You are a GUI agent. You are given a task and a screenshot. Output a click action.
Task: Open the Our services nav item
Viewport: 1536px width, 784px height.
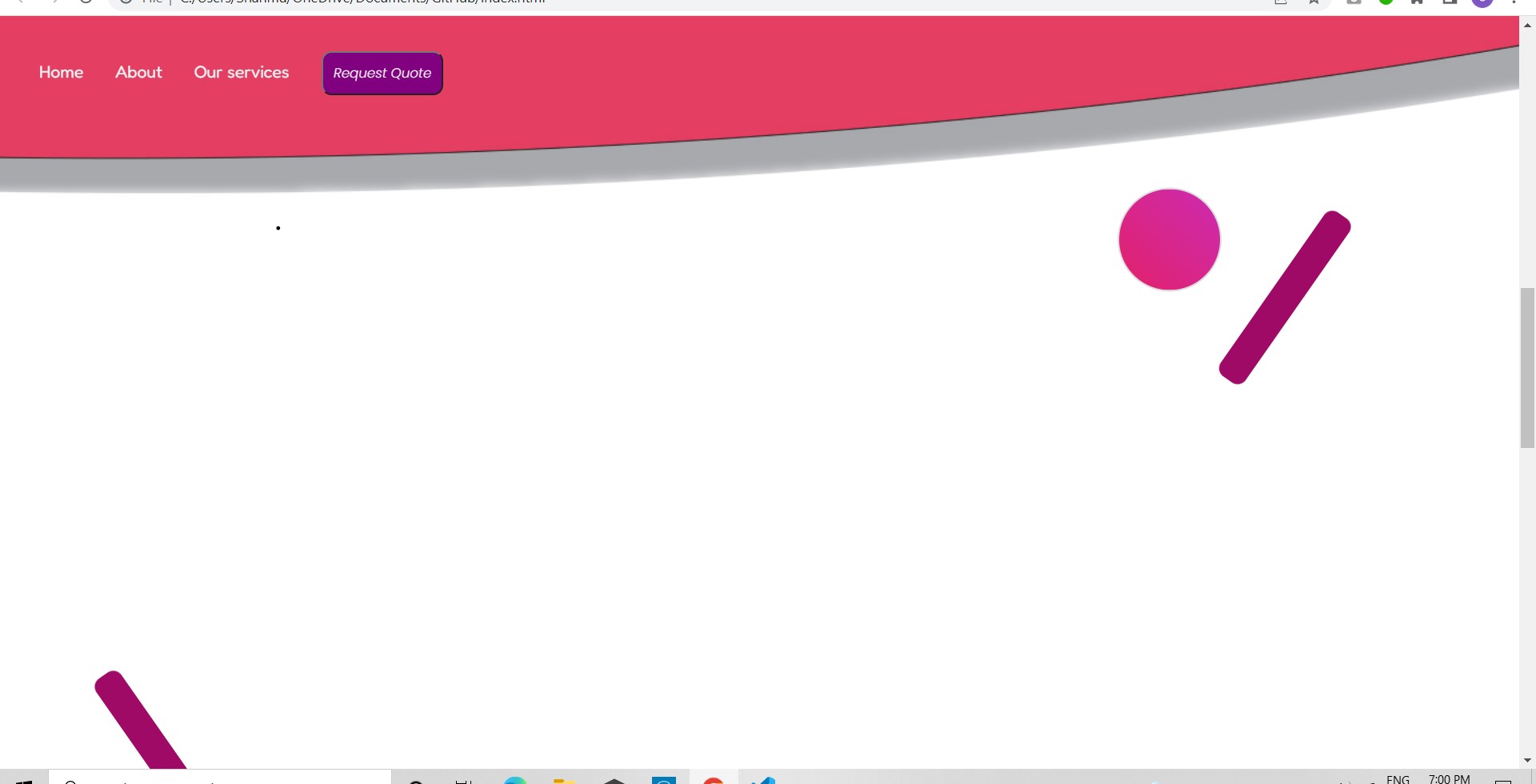click(241, 72)
